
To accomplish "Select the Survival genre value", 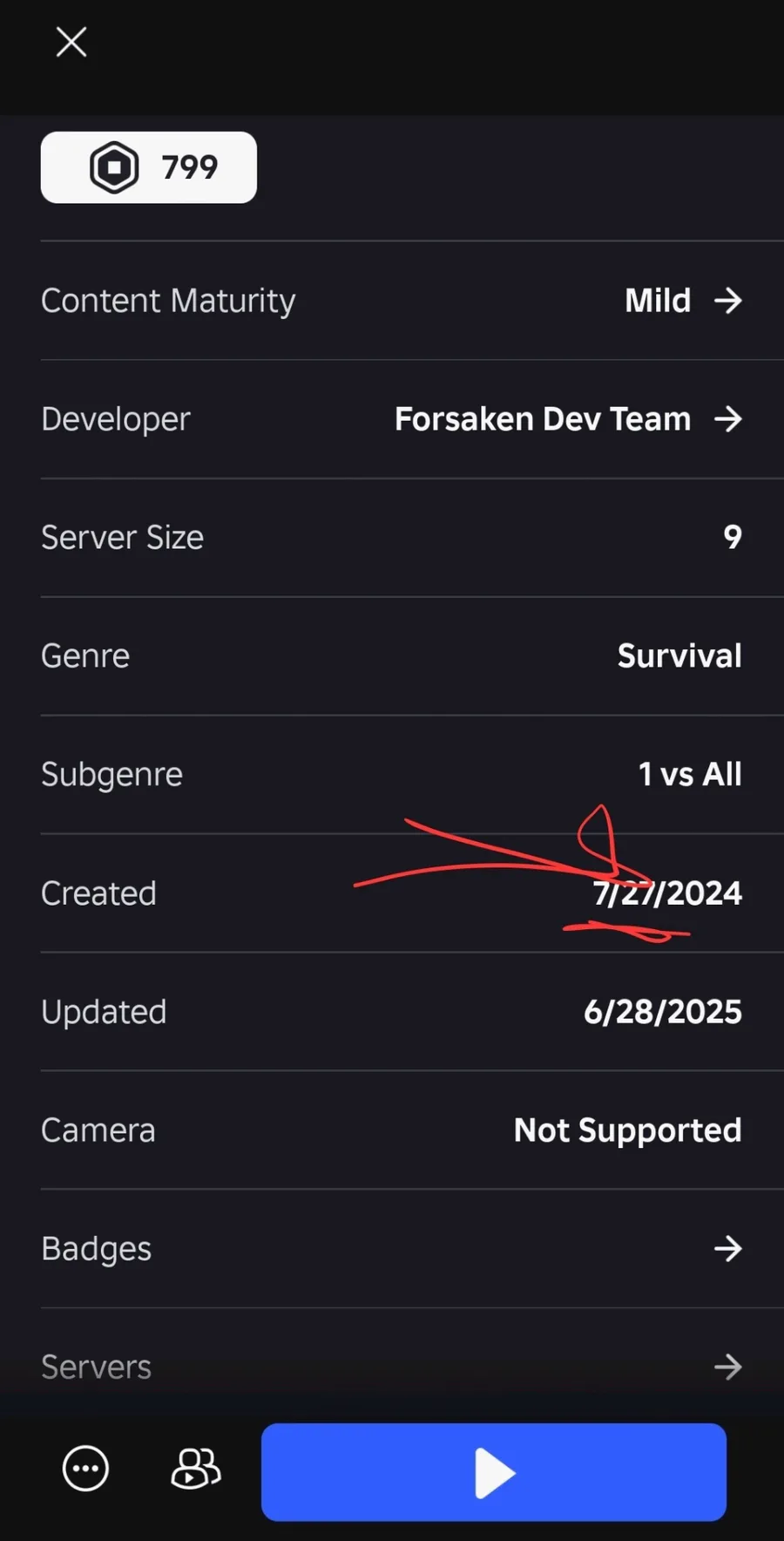I will 679,656.
